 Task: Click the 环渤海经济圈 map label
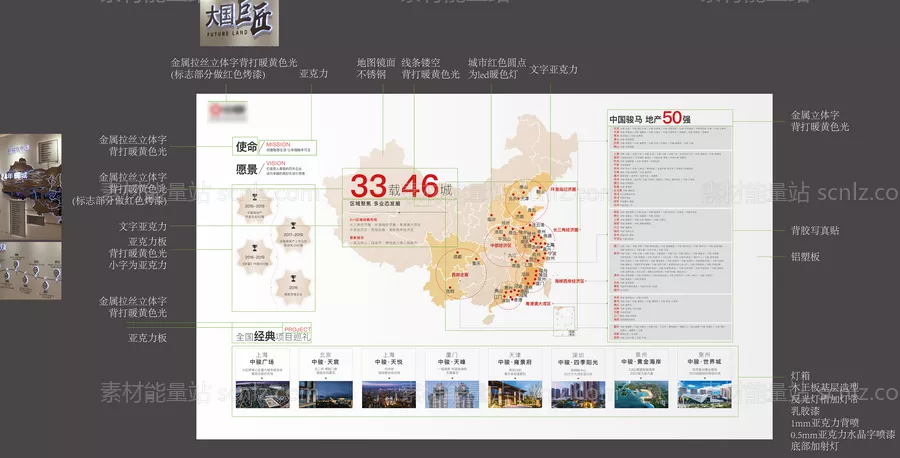coord(563,189)
